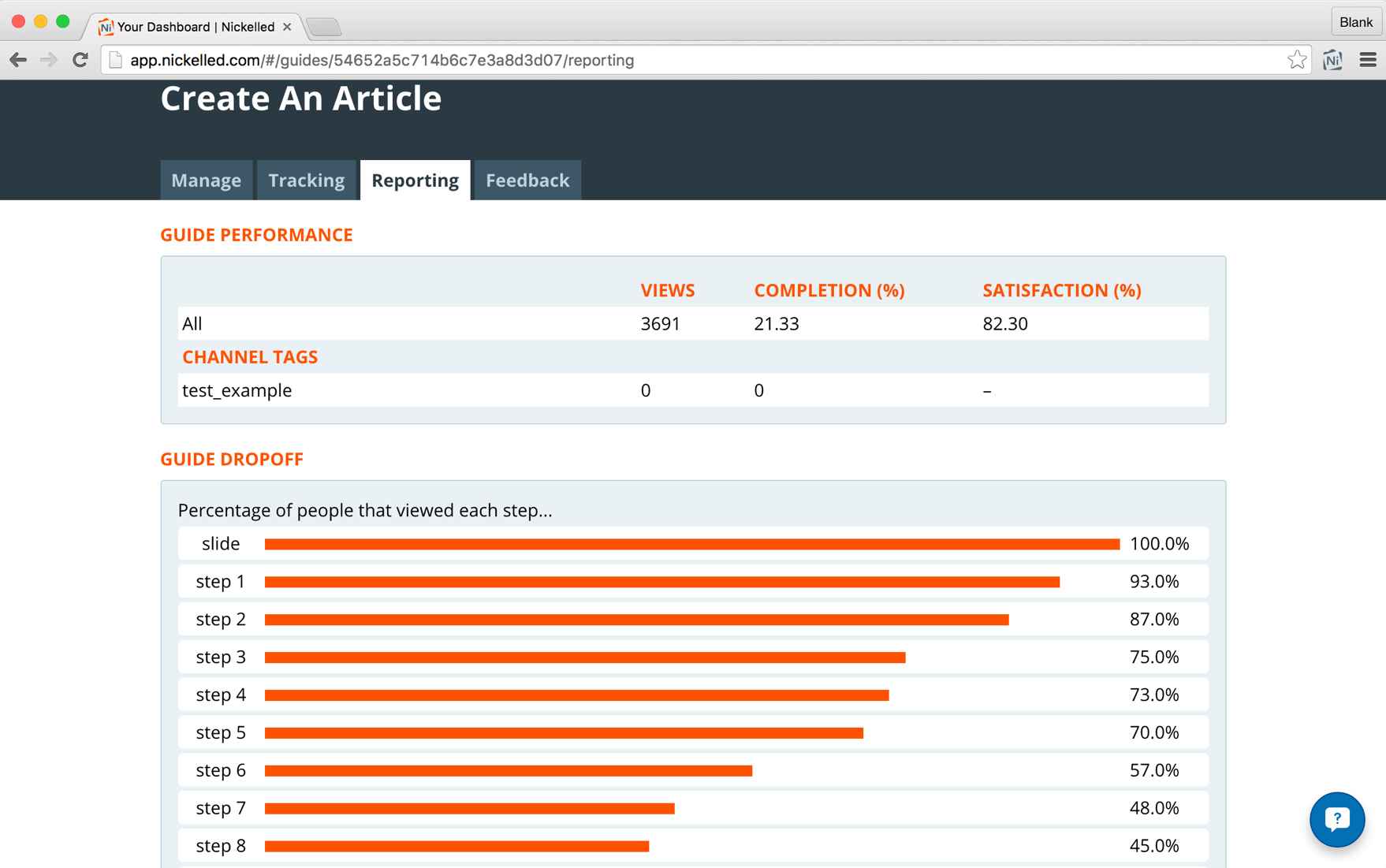This screenshot has height=868, width=1386.
Task: Click the step 1 dropoff bar
Action: [x=662, y=582]
